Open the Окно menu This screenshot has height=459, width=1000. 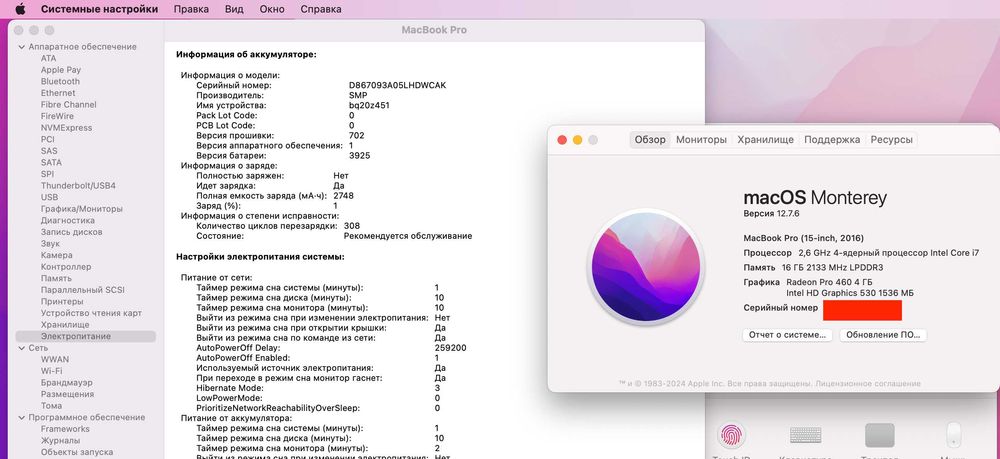point(272,9)
